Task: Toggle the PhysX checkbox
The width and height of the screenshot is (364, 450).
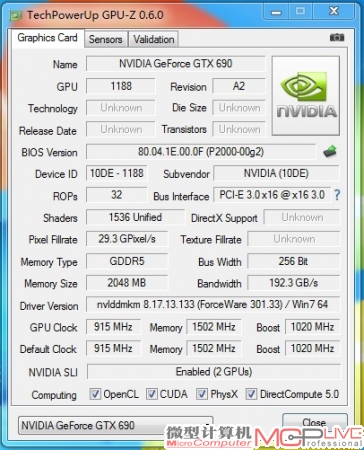Action: 201,394
